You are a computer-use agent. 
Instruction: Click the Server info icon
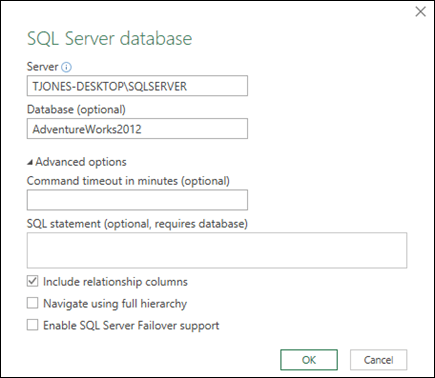tap(66, 67)
